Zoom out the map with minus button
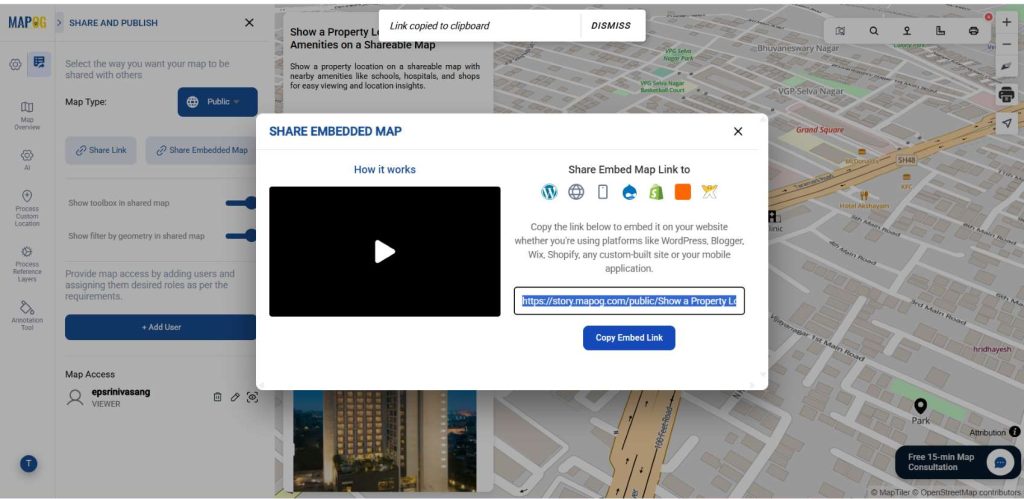The width and height of the screenshot is (1024, 499). coord(1006,44)
